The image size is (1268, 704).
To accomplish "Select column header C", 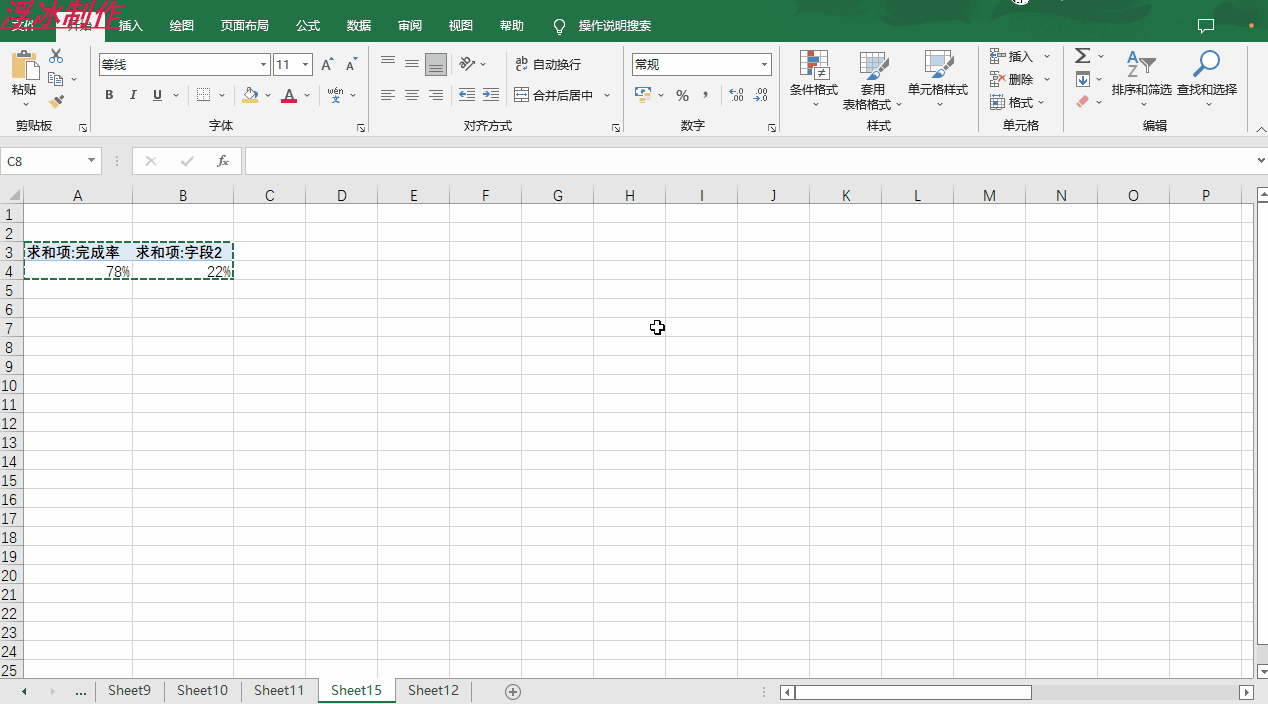I will (x=270, y=196).
